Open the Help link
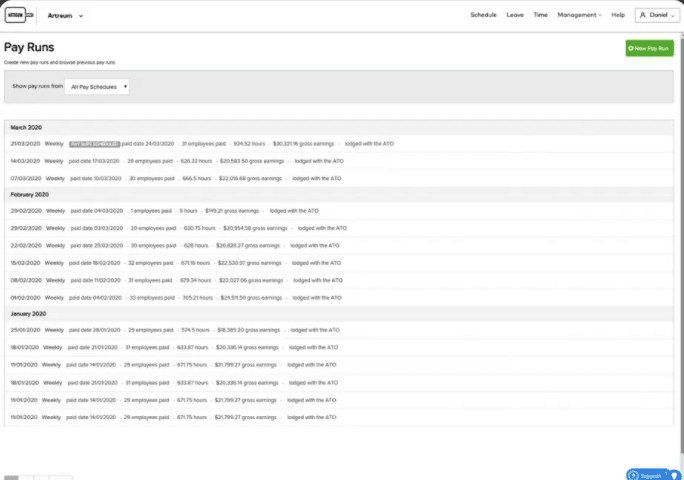Image resolution: width=684 pixels, height=480 pixels. click(x=617, y=15)
